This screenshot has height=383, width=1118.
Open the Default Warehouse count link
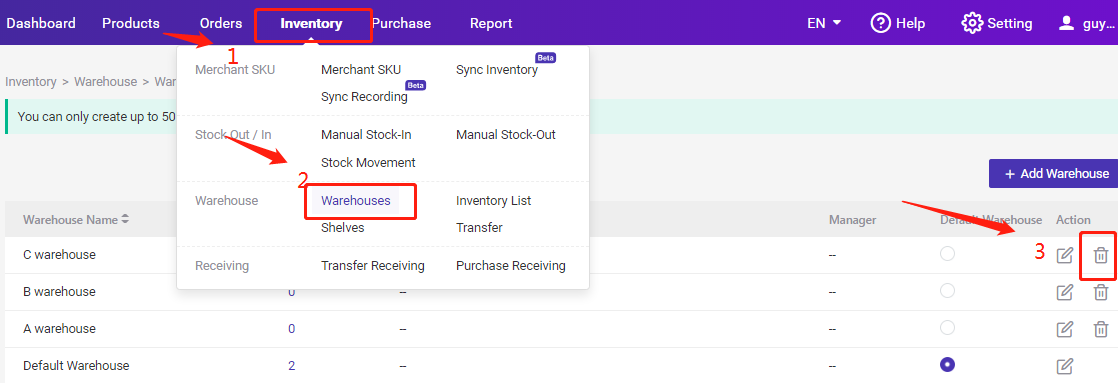292,366
